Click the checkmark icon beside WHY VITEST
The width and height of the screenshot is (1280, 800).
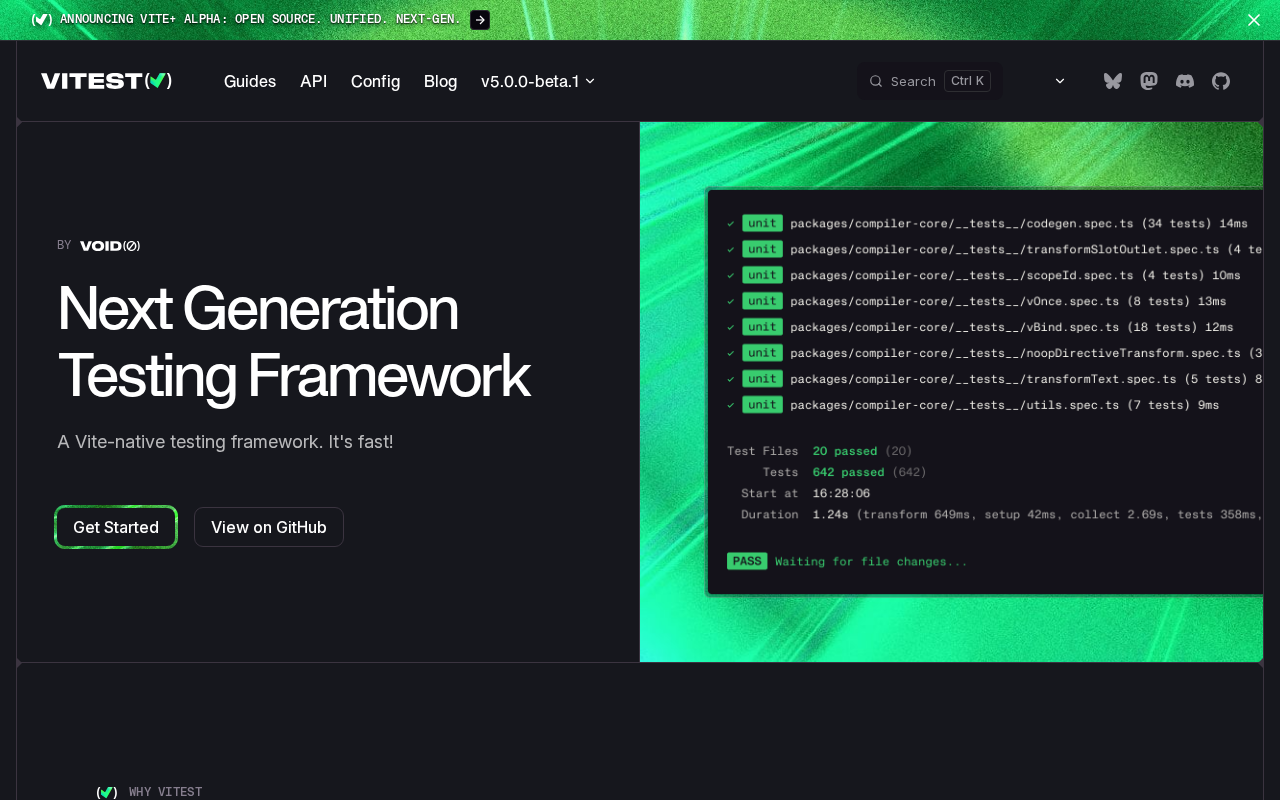coord(107,792)
